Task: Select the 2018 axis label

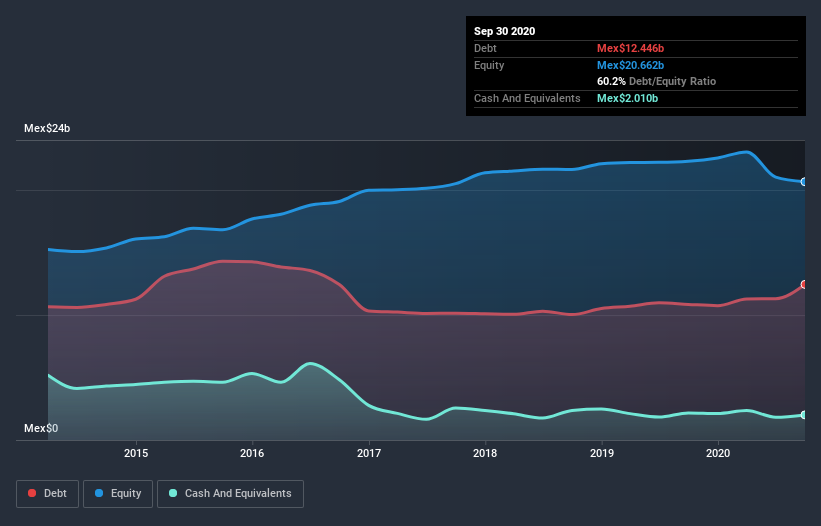Action: tap(485, 453)
